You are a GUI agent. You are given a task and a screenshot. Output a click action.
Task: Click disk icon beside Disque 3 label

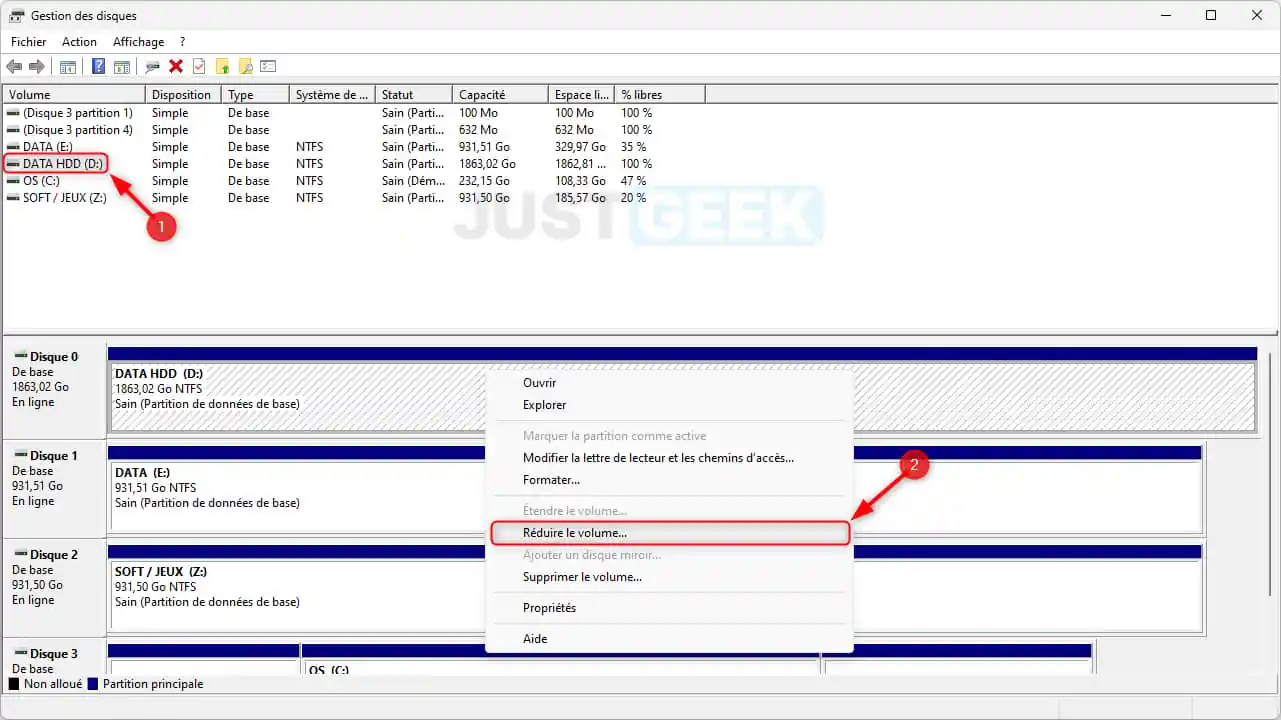tap(19, 653)
